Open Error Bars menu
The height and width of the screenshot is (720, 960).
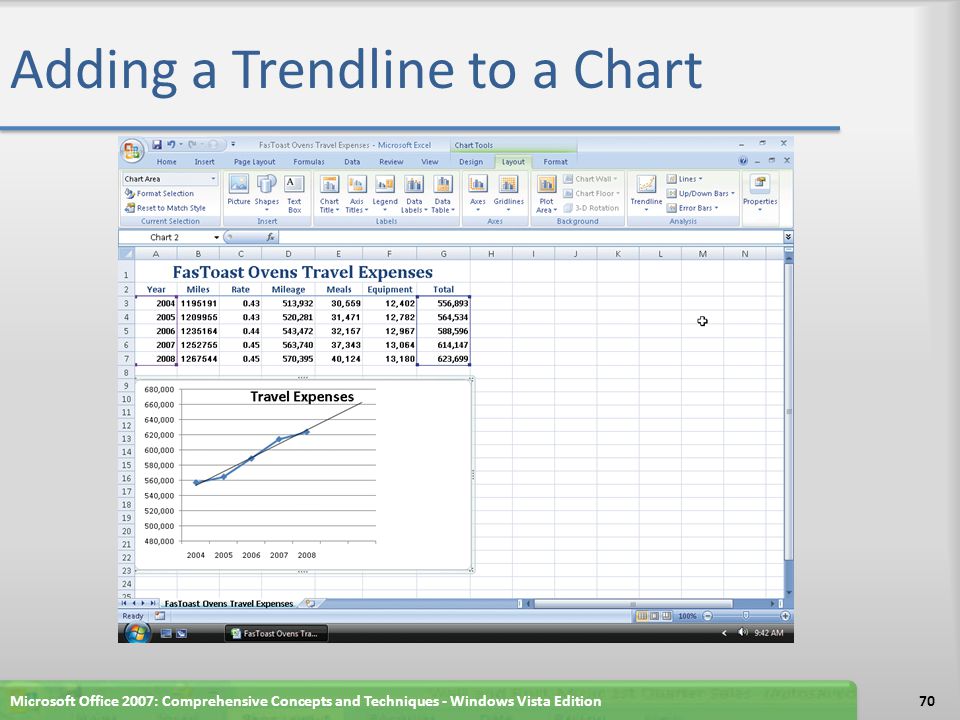pyautogui.click(x=692, y=208)
